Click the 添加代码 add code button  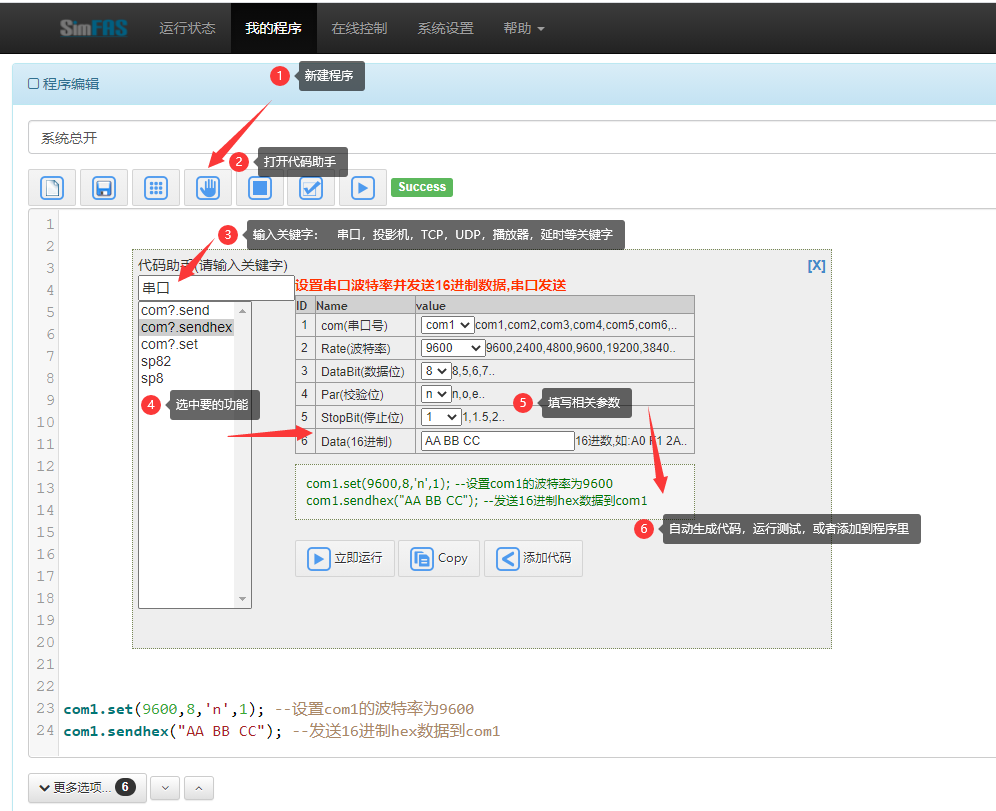tap(533, 558)
